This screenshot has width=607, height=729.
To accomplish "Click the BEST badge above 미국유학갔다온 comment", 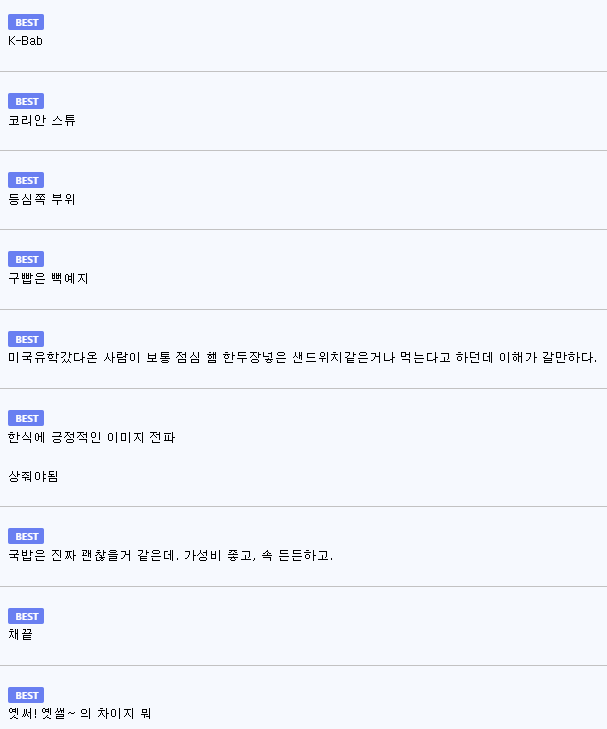I will pos(26,339).
